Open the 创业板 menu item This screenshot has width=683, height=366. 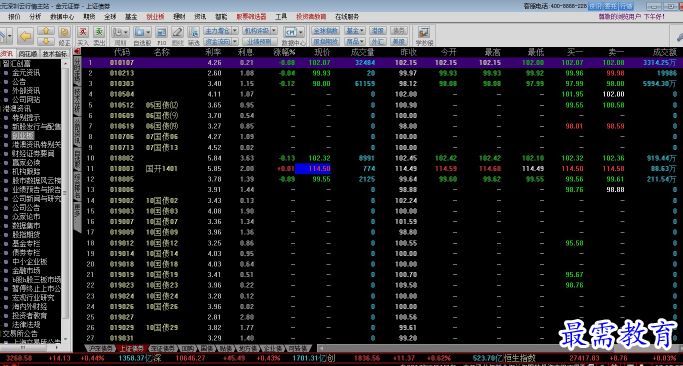[155, 17]
